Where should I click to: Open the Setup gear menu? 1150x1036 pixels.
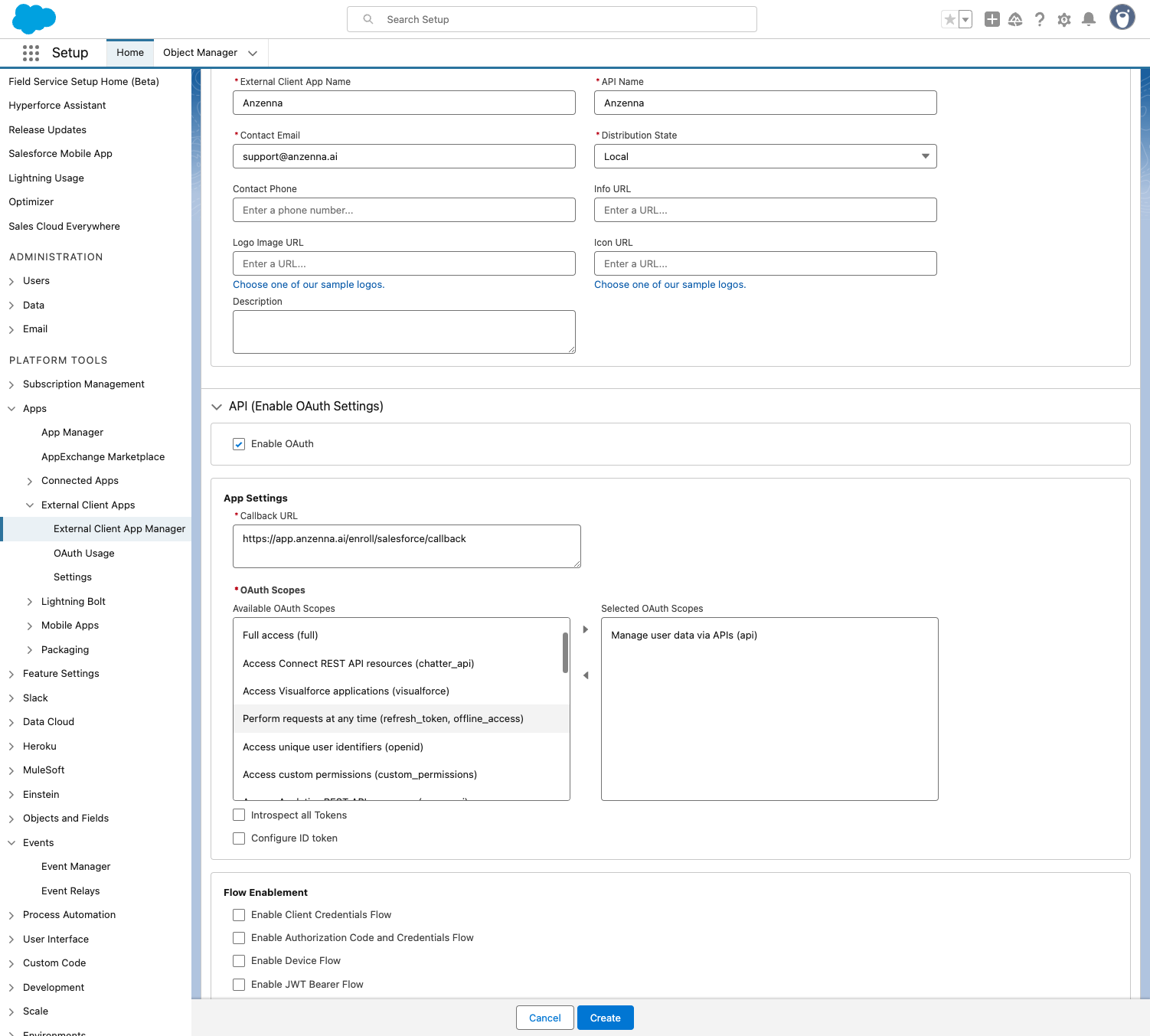(1063, 20)
